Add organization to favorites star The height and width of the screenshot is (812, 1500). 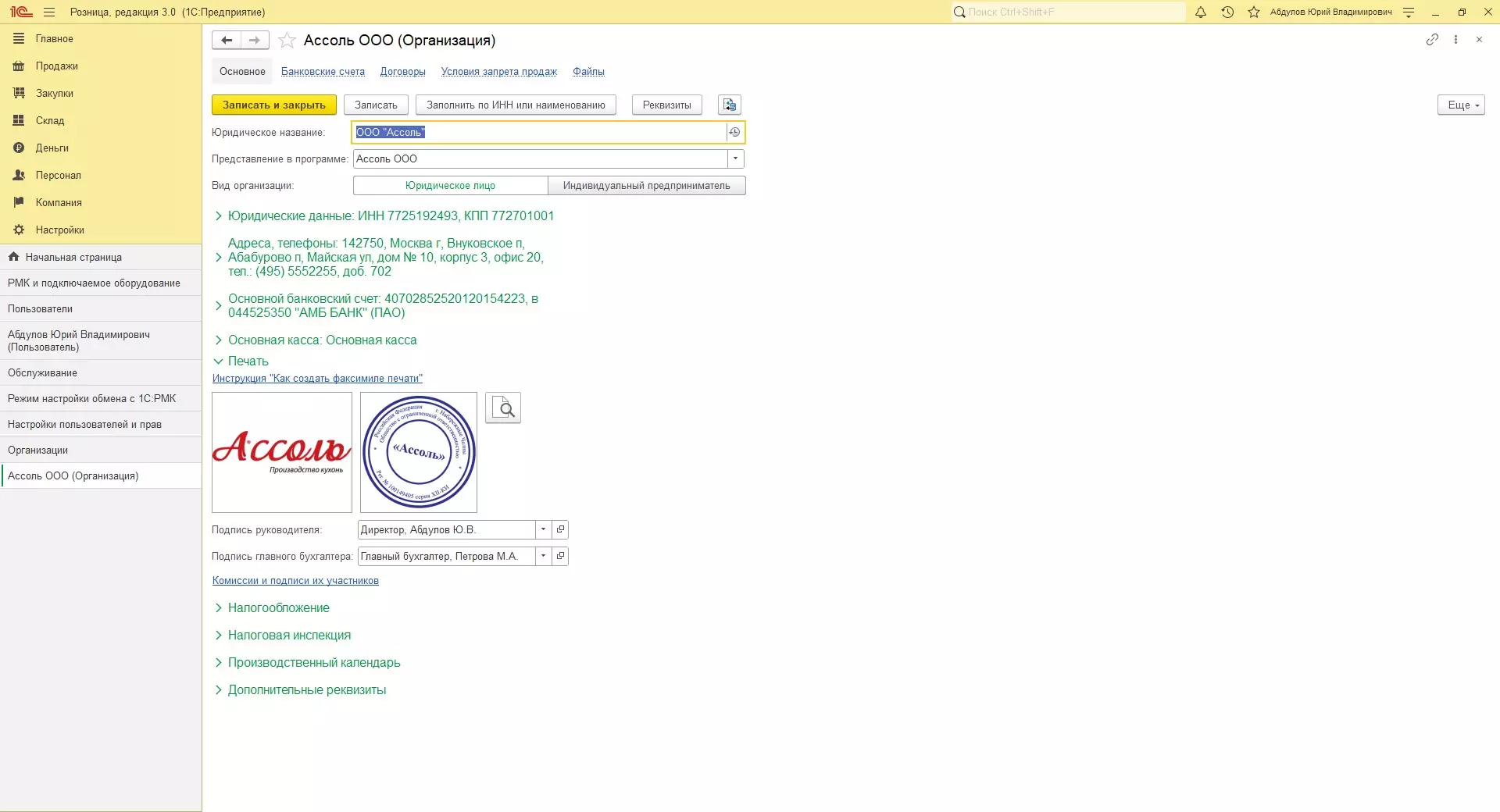[x=287, y=40]
